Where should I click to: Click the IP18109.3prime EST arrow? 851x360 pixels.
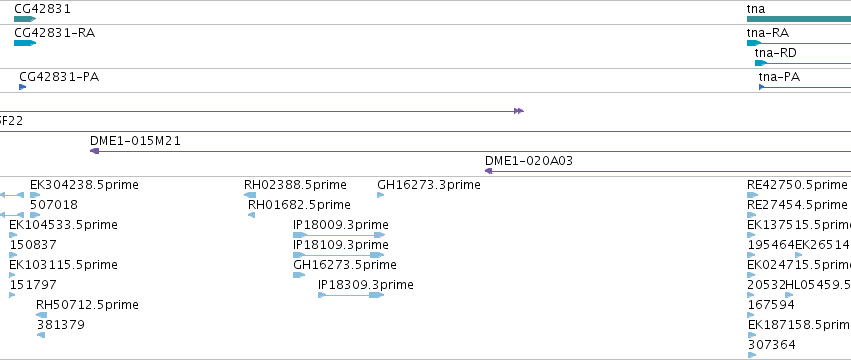[339, 255]
